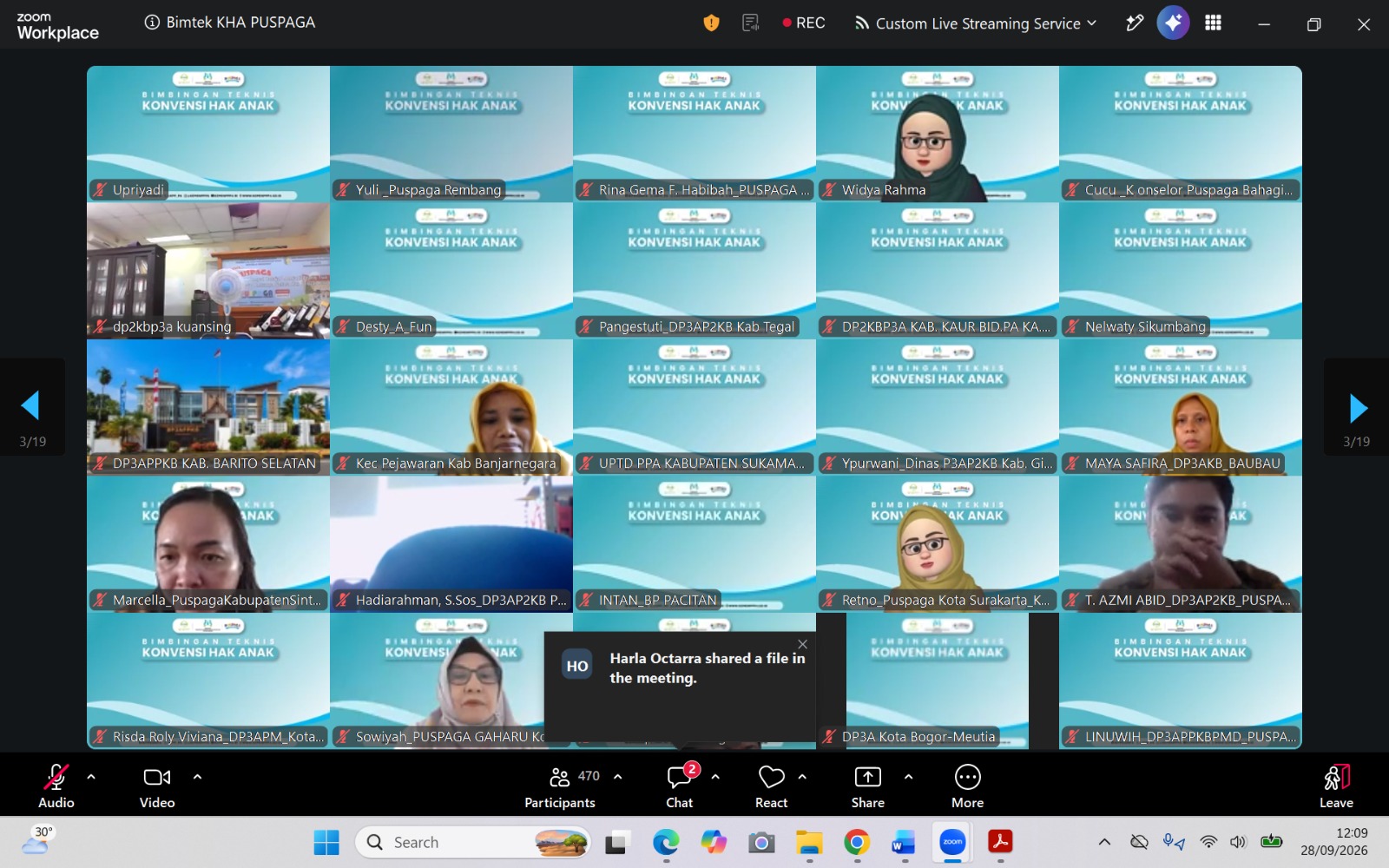The width and height of the screenshot is (1389, 868).
Task: Expand the Participants options chevron
Action: point(618,777)
